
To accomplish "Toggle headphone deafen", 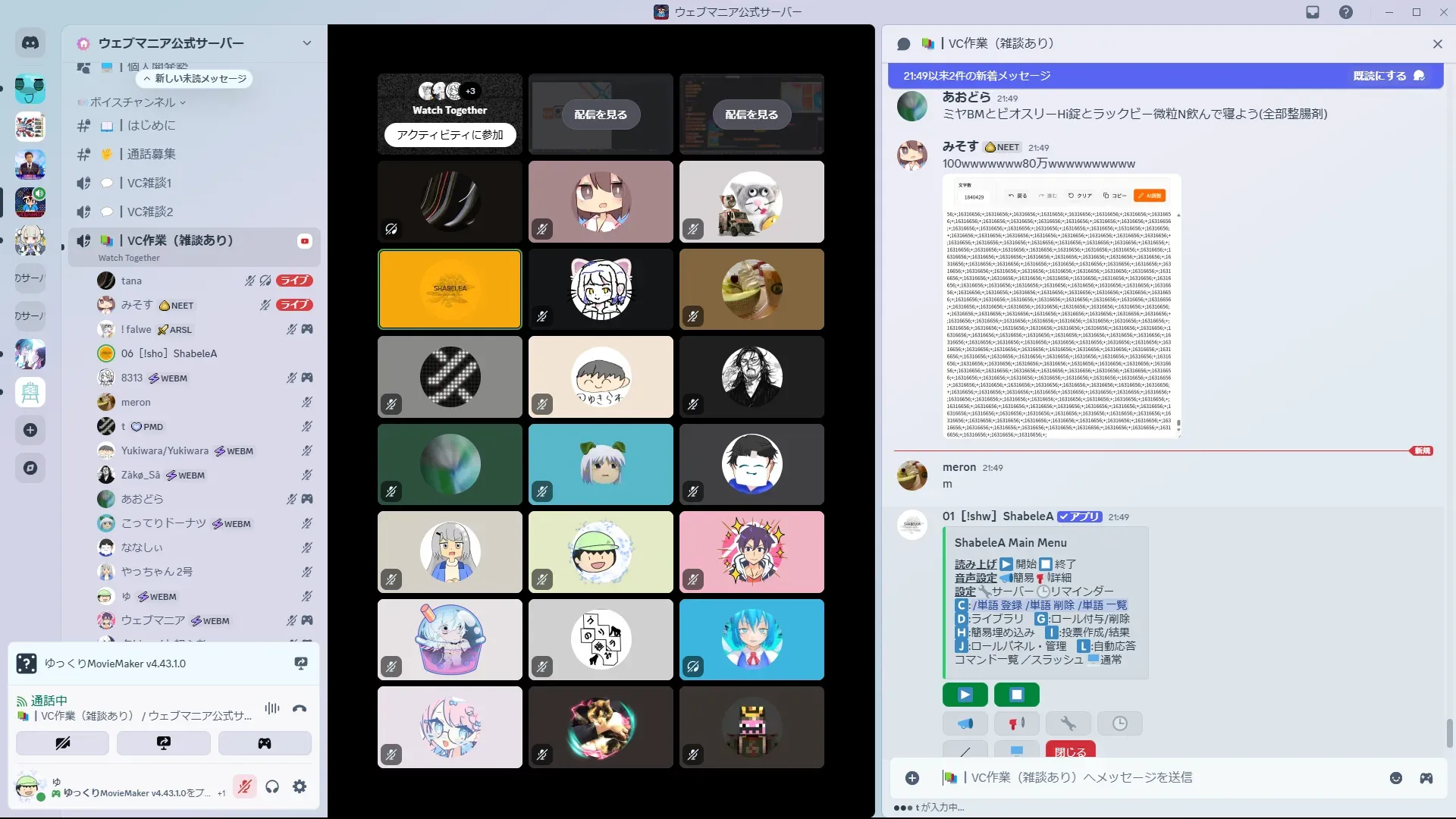I will click(272, 786).
